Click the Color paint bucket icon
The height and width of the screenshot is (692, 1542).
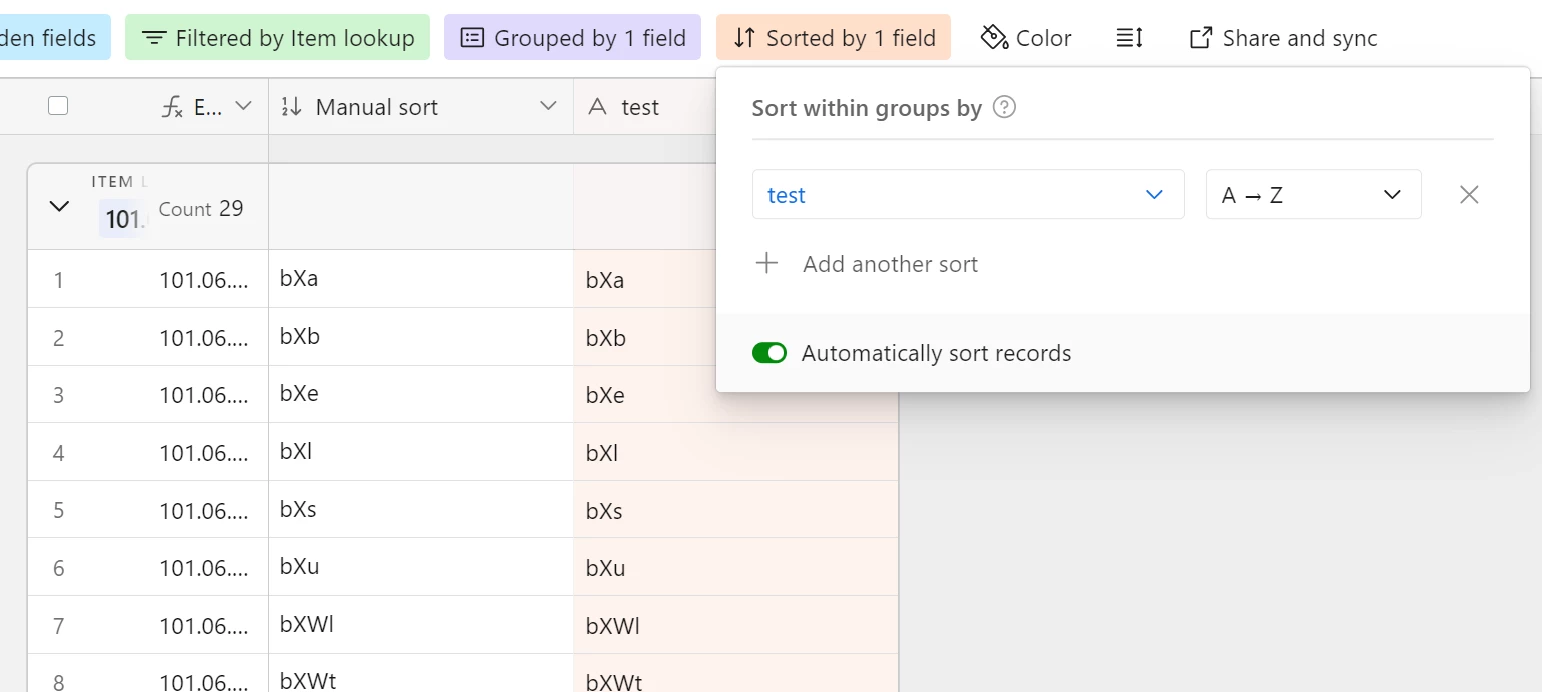click(x=994, y=38)
